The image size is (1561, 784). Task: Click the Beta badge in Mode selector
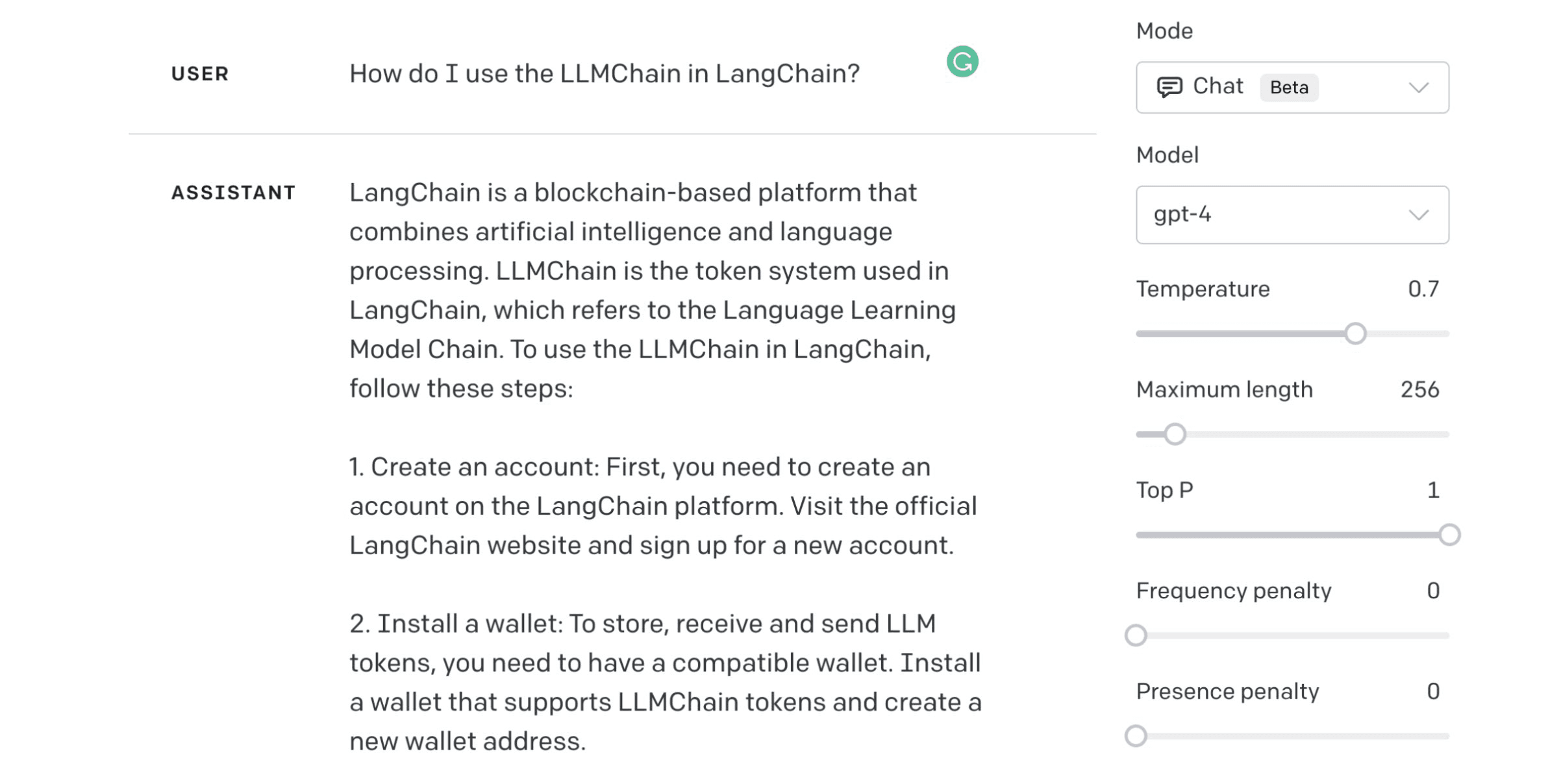pos(1288,88)
